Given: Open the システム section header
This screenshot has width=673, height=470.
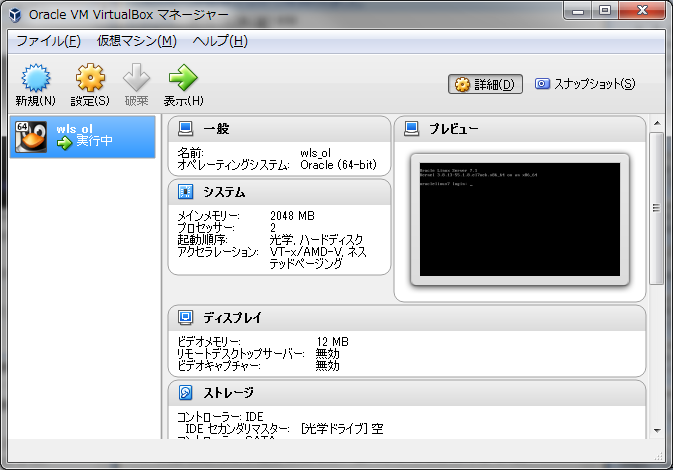Looking at the screenshot, I should click(x=279, y=192).
